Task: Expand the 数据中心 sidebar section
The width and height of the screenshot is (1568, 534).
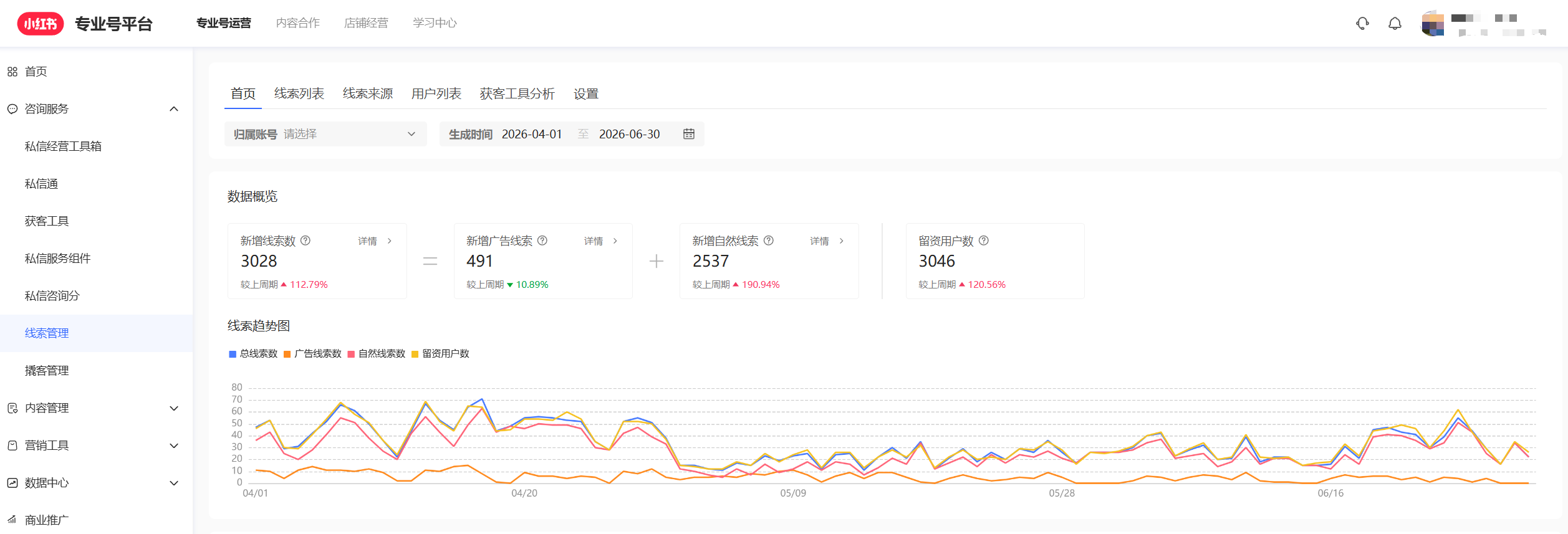Action: tap(174, 483)
